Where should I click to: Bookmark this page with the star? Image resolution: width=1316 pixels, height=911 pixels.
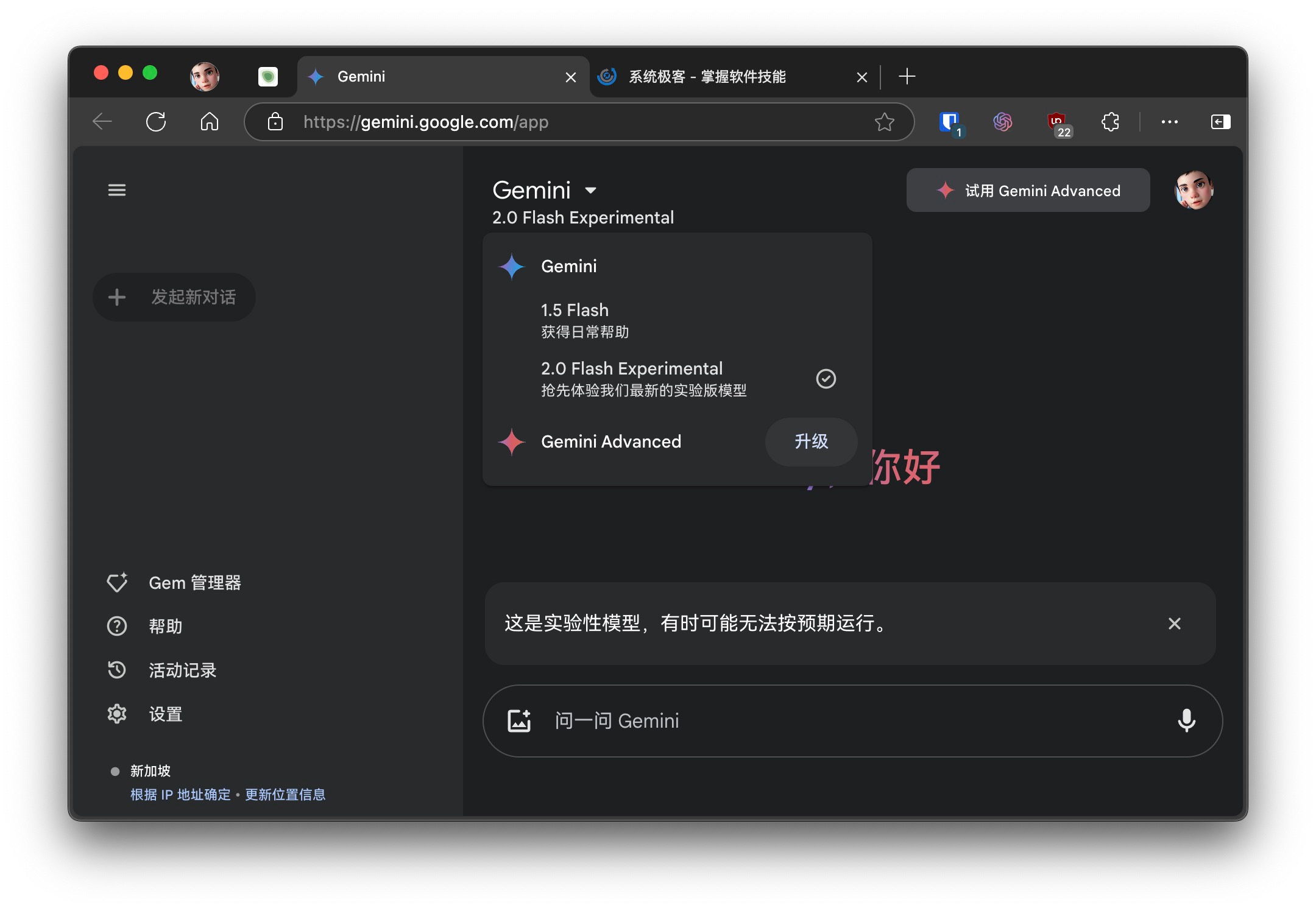pyautogui.click(x=885, y=122)
